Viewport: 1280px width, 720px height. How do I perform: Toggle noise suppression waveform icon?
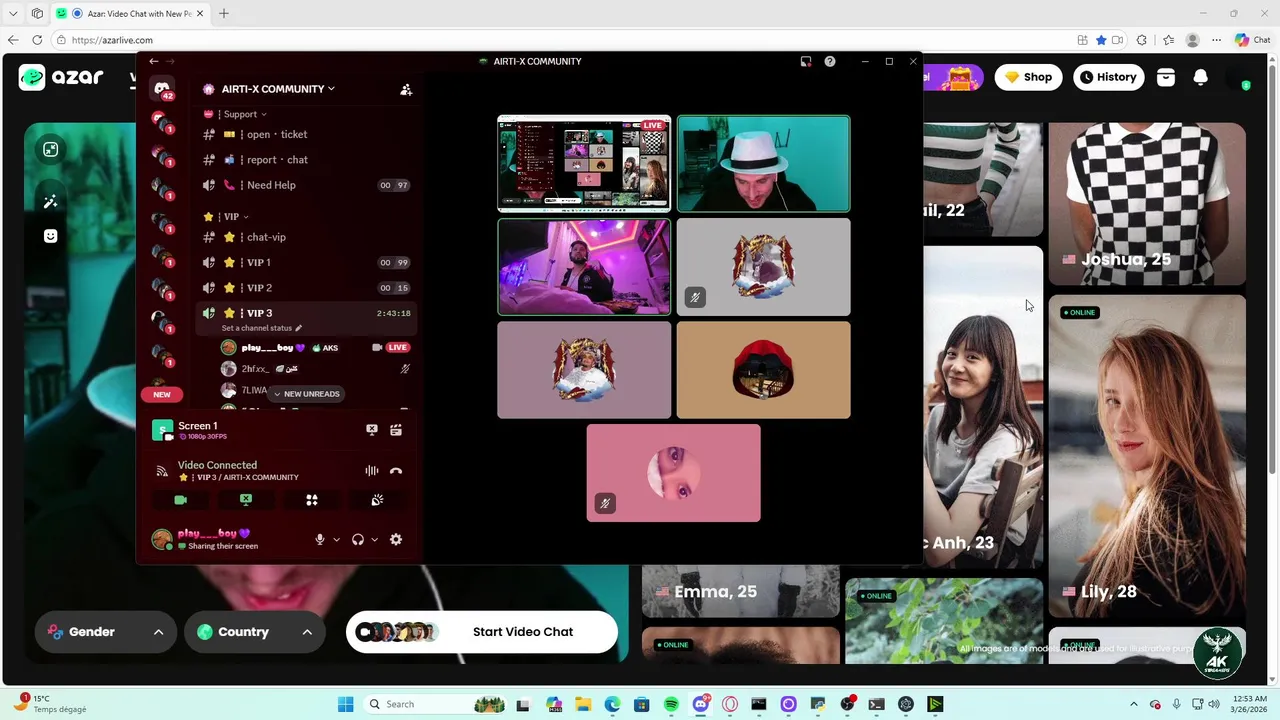[x=372, y=471]
